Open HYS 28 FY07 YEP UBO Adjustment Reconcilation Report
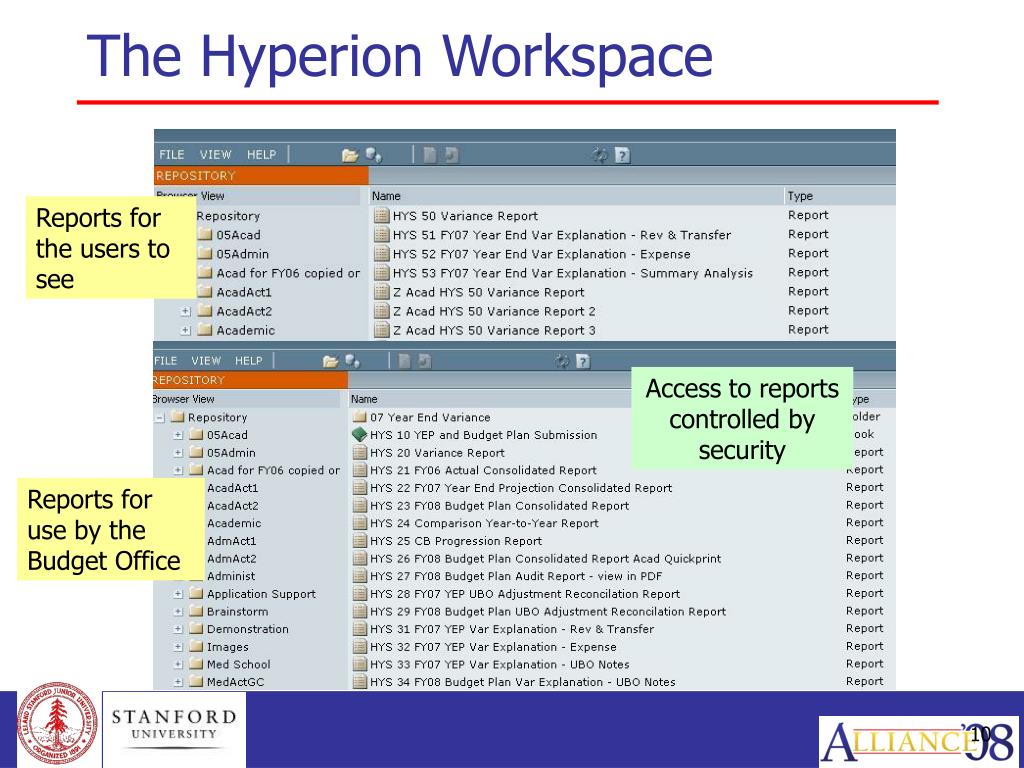 click(525, 594)
